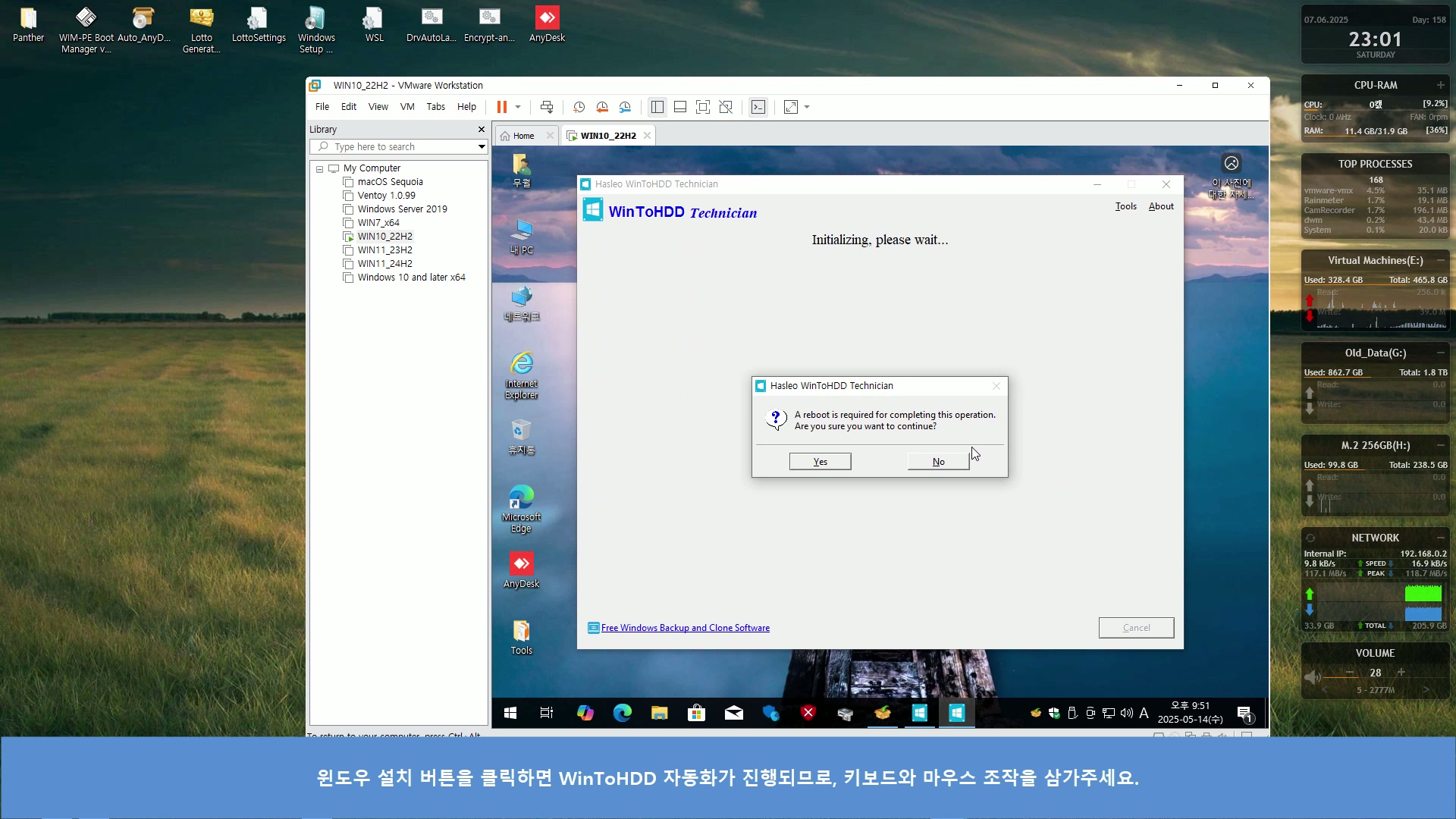Image resolution: width=1456 pixels, height=819 pixels.
Task: Select Windows 10 and later x64 VM
Action: pyautogui.click(x=412, y=278)
